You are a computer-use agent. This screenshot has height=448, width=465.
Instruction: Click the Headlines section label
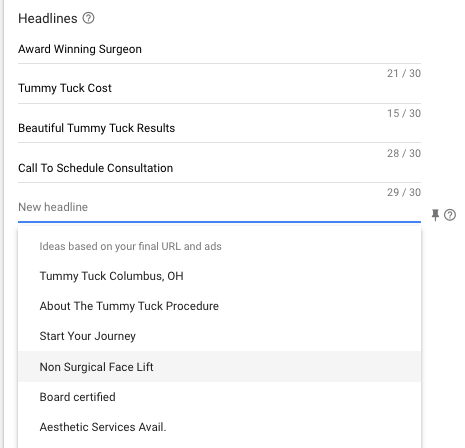click(x=48, y=18)
